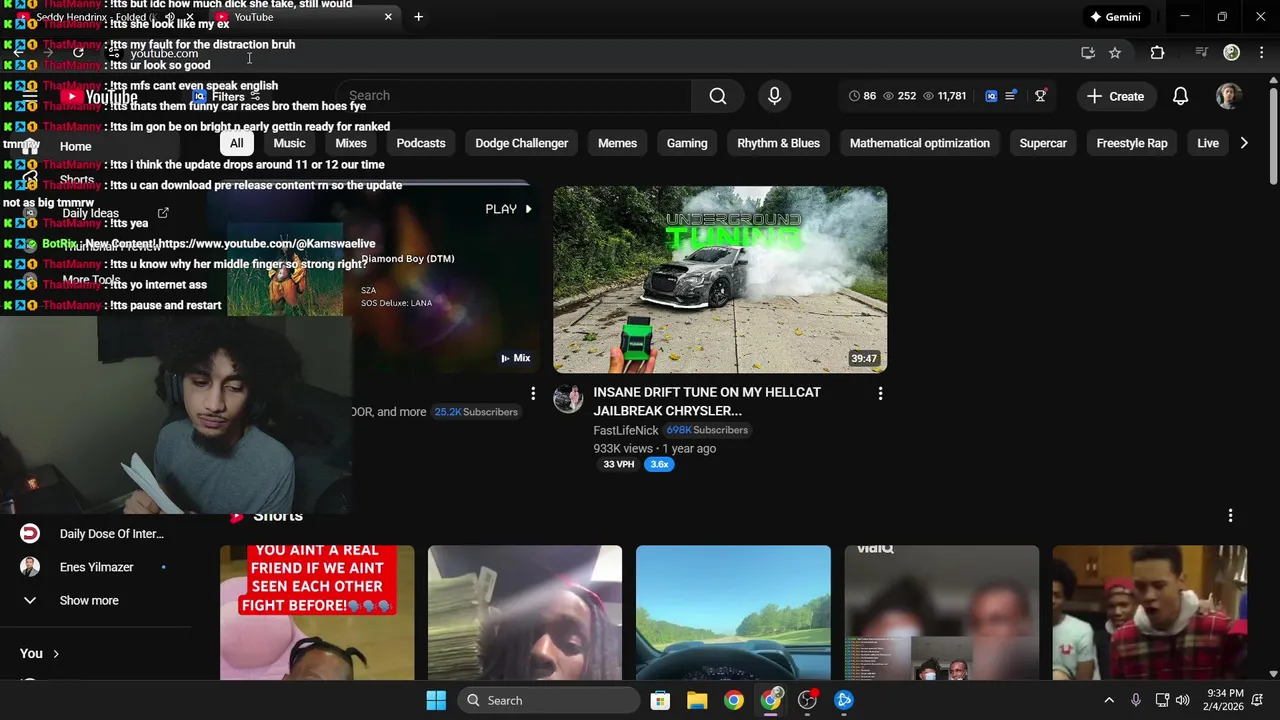Select the Rhythm & Blues chip
Screen dimensions: 1280x720
click(x=778, y=143)
